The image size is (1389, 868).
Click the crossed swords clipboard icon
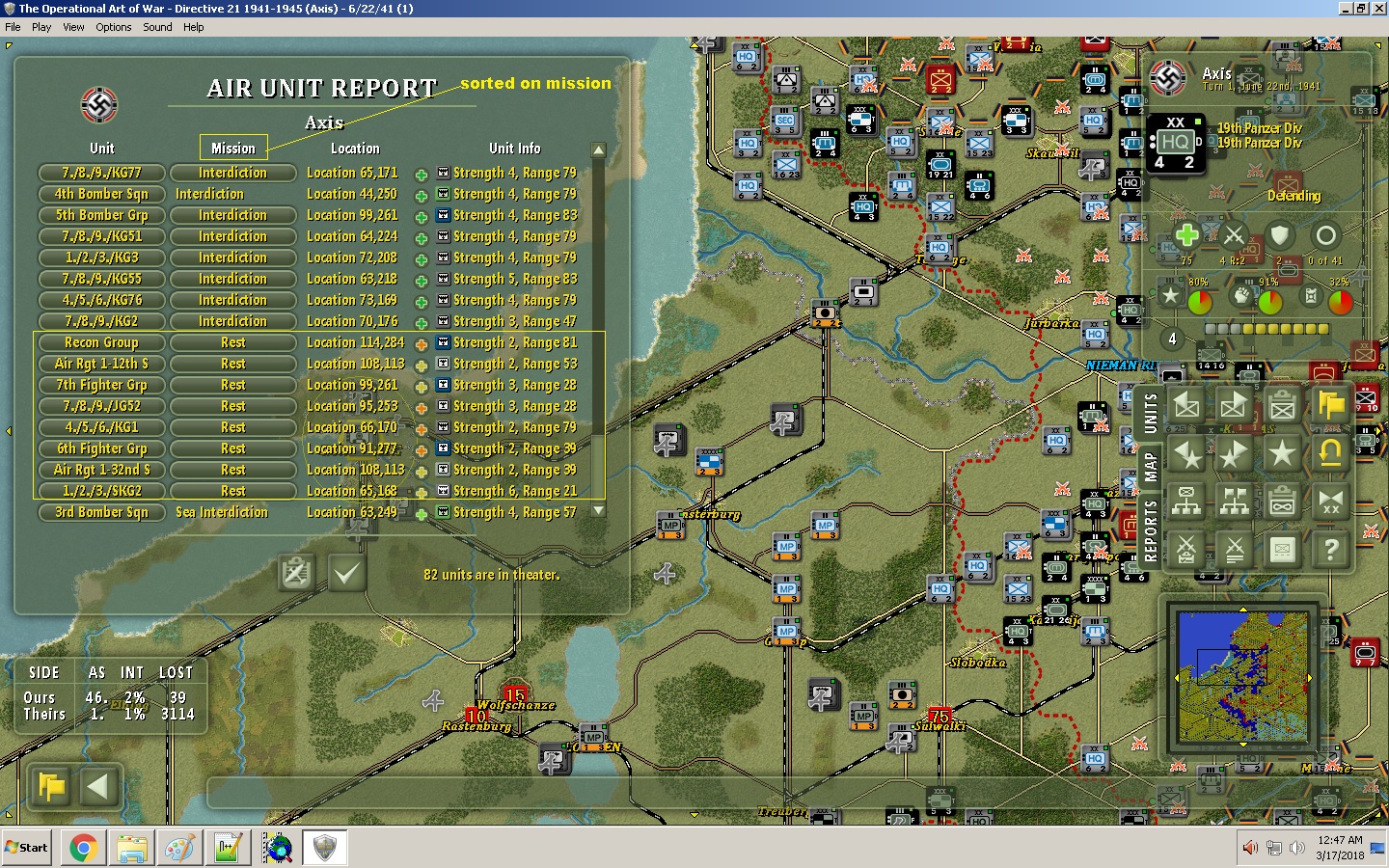(x=1186, y=550)
